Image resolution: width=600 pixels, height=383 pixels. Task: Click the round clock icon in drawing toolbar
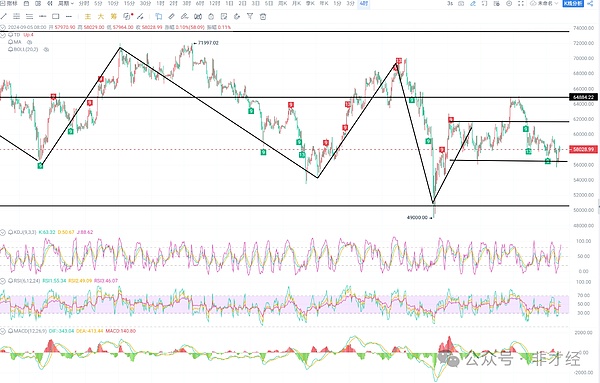[211, 17]
